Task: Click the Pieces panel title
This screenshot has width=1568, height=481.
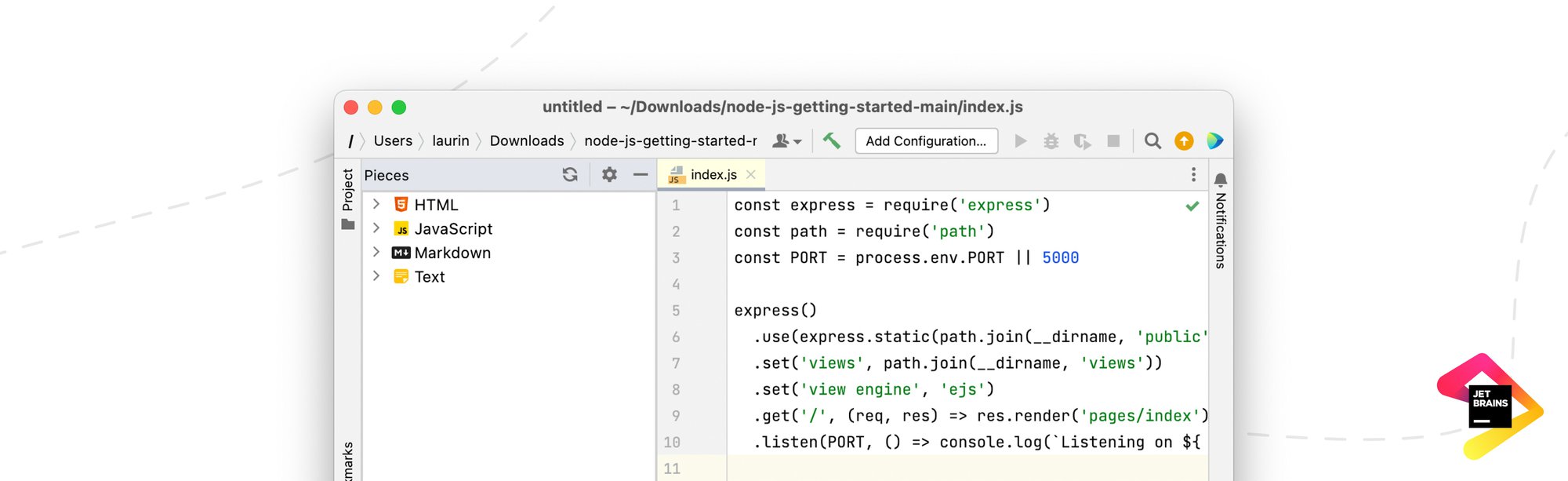Action: (x=387, y=176)
